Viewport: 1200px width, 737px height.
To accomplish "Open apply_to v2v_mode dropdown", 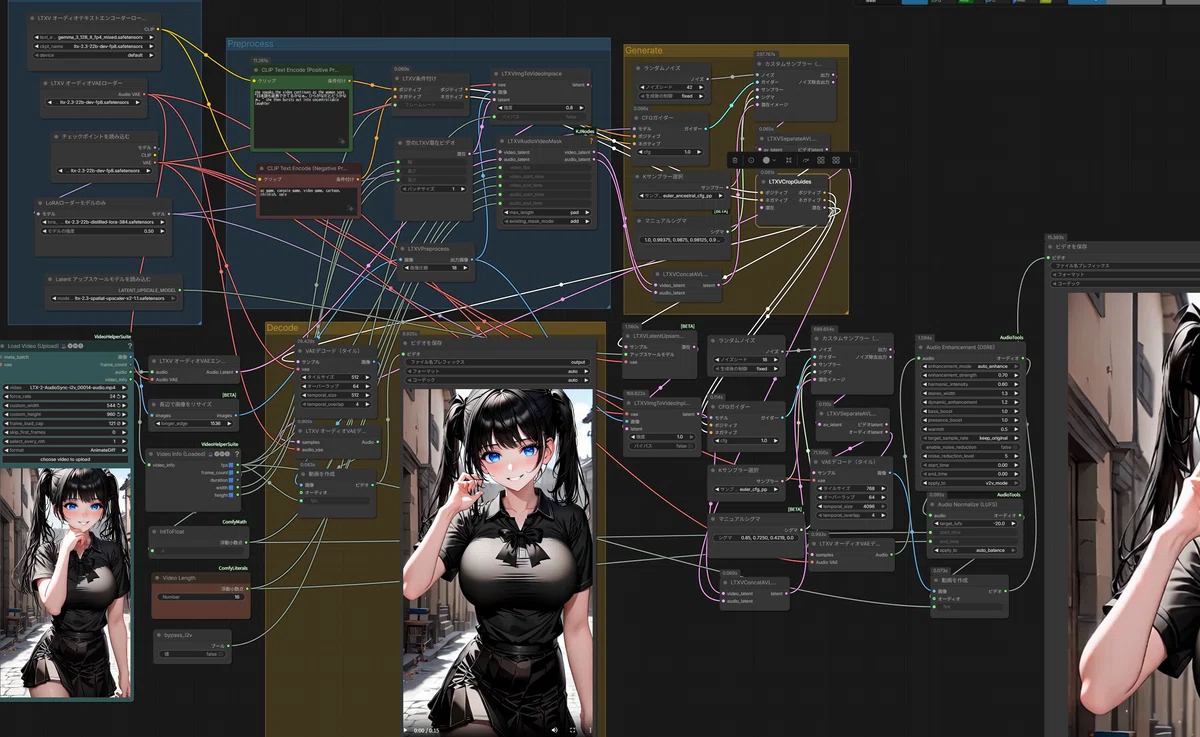I will coord(970,483).
